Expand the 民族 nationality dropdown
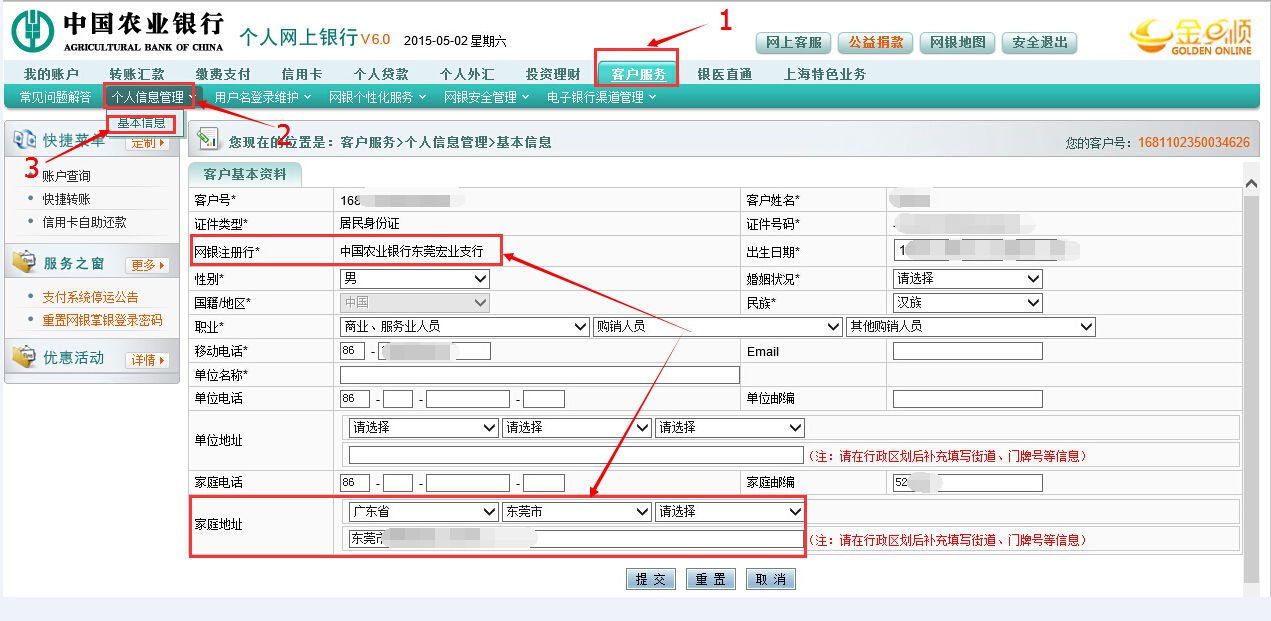 pyautogui.click(x=966, y=302)
